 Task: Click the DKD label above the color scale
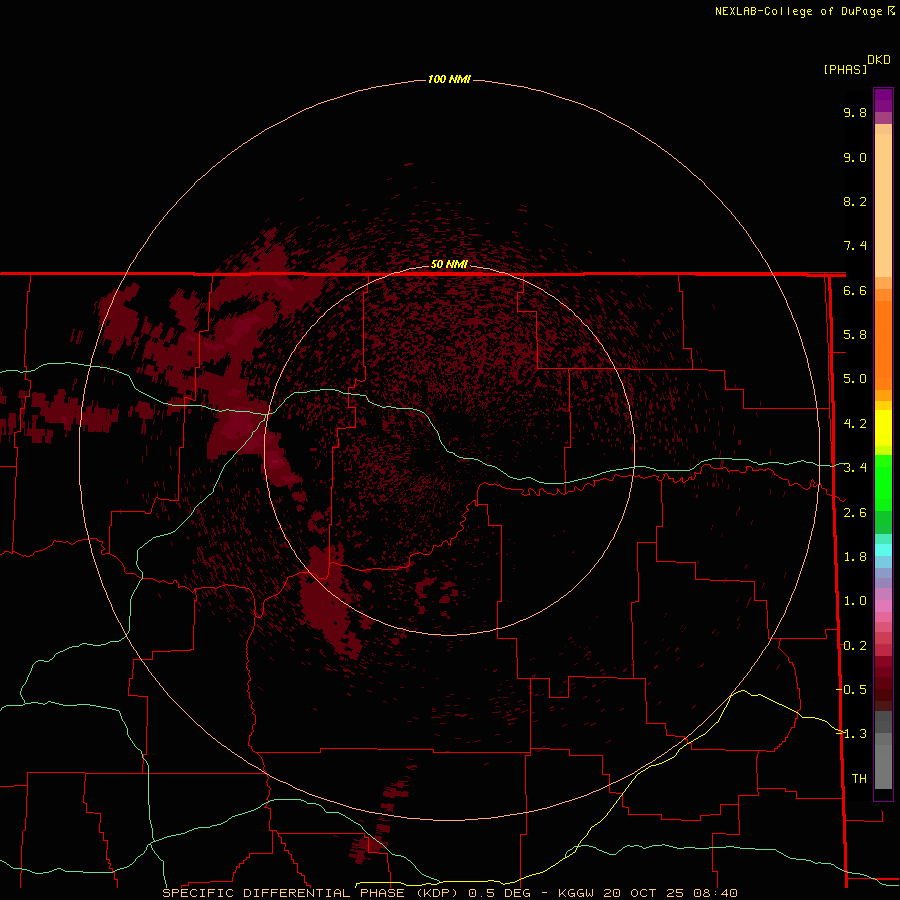[878, 60]
